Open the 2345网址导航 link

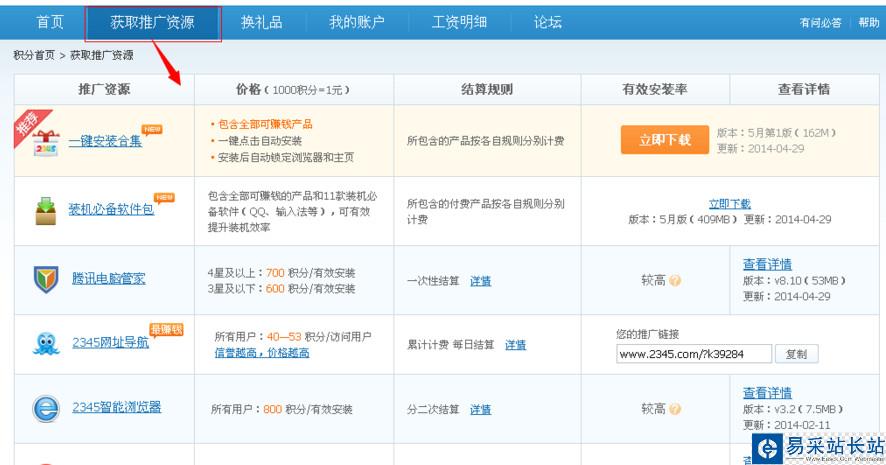point(111,342)
